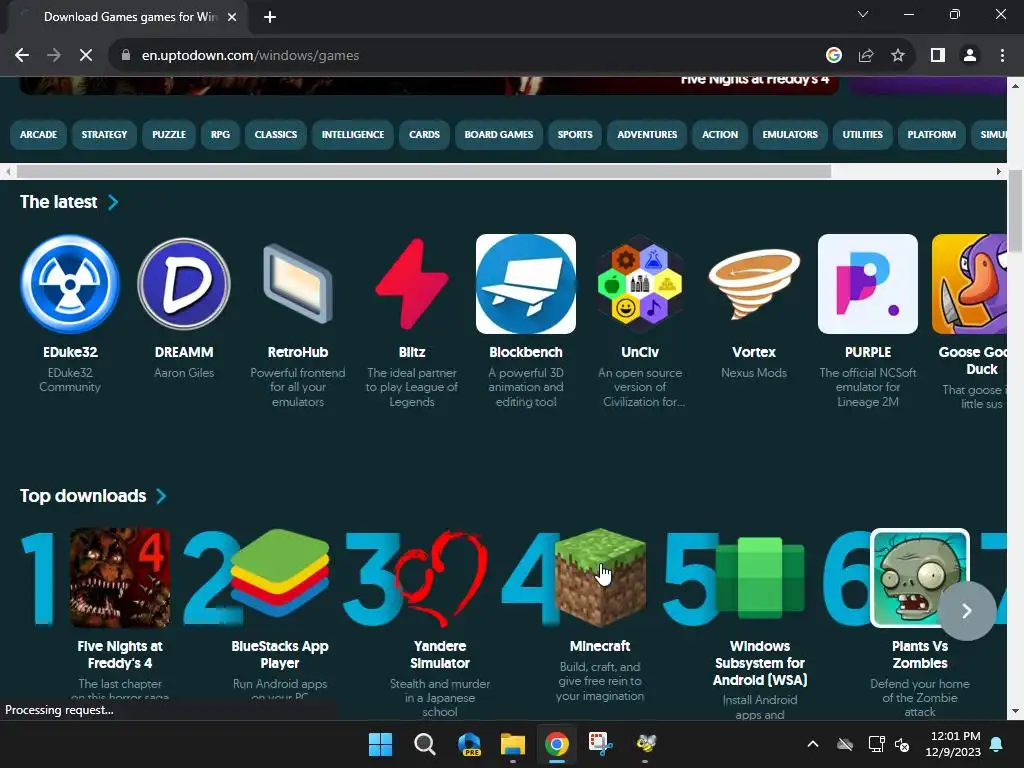Screen dimensions: 1024x768
Task: Select the CARDS category
Action: point(424,135)
